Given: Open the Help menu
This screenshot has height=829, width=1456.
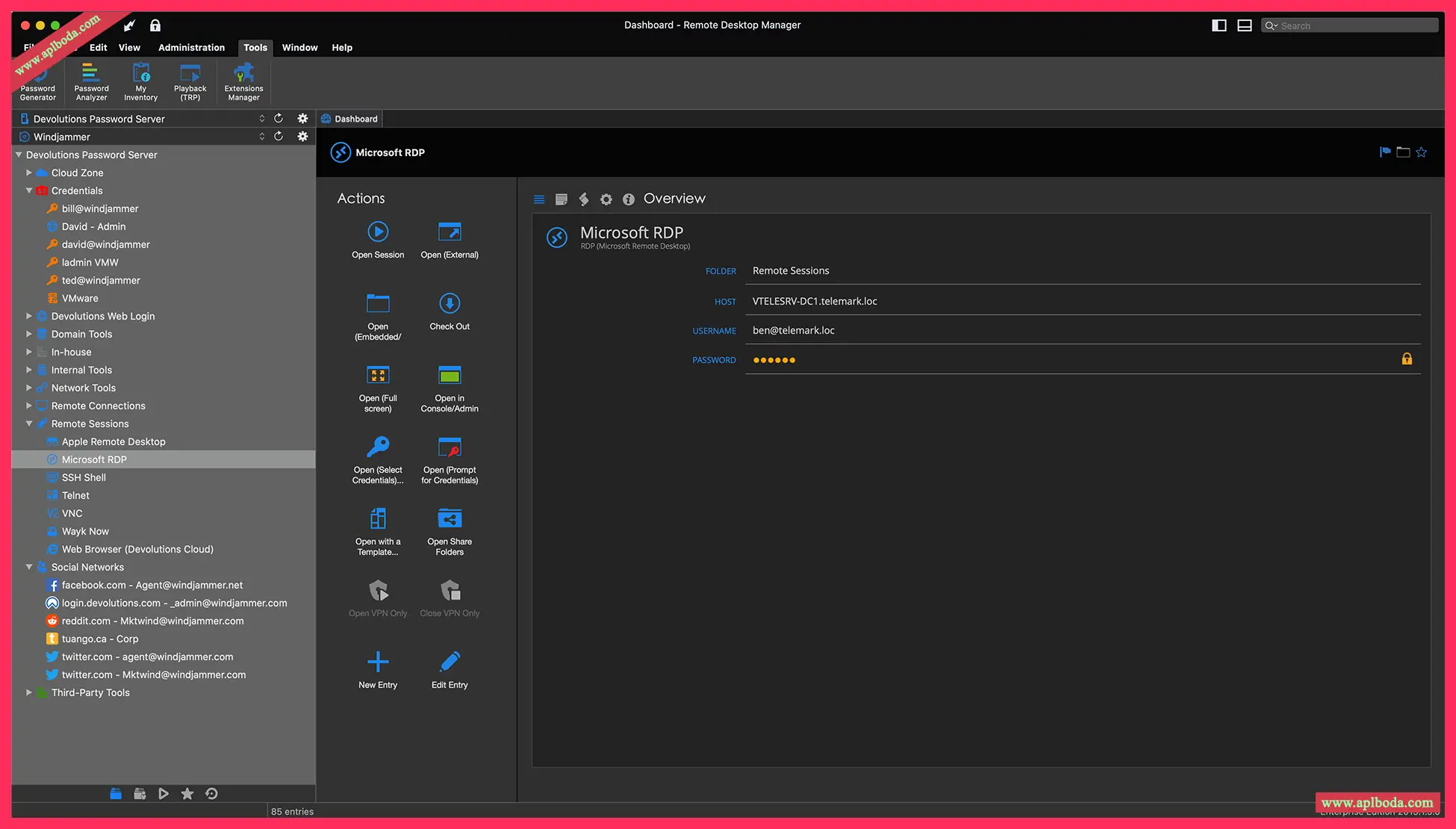Looking at the screenshot, I should [342, 48].
